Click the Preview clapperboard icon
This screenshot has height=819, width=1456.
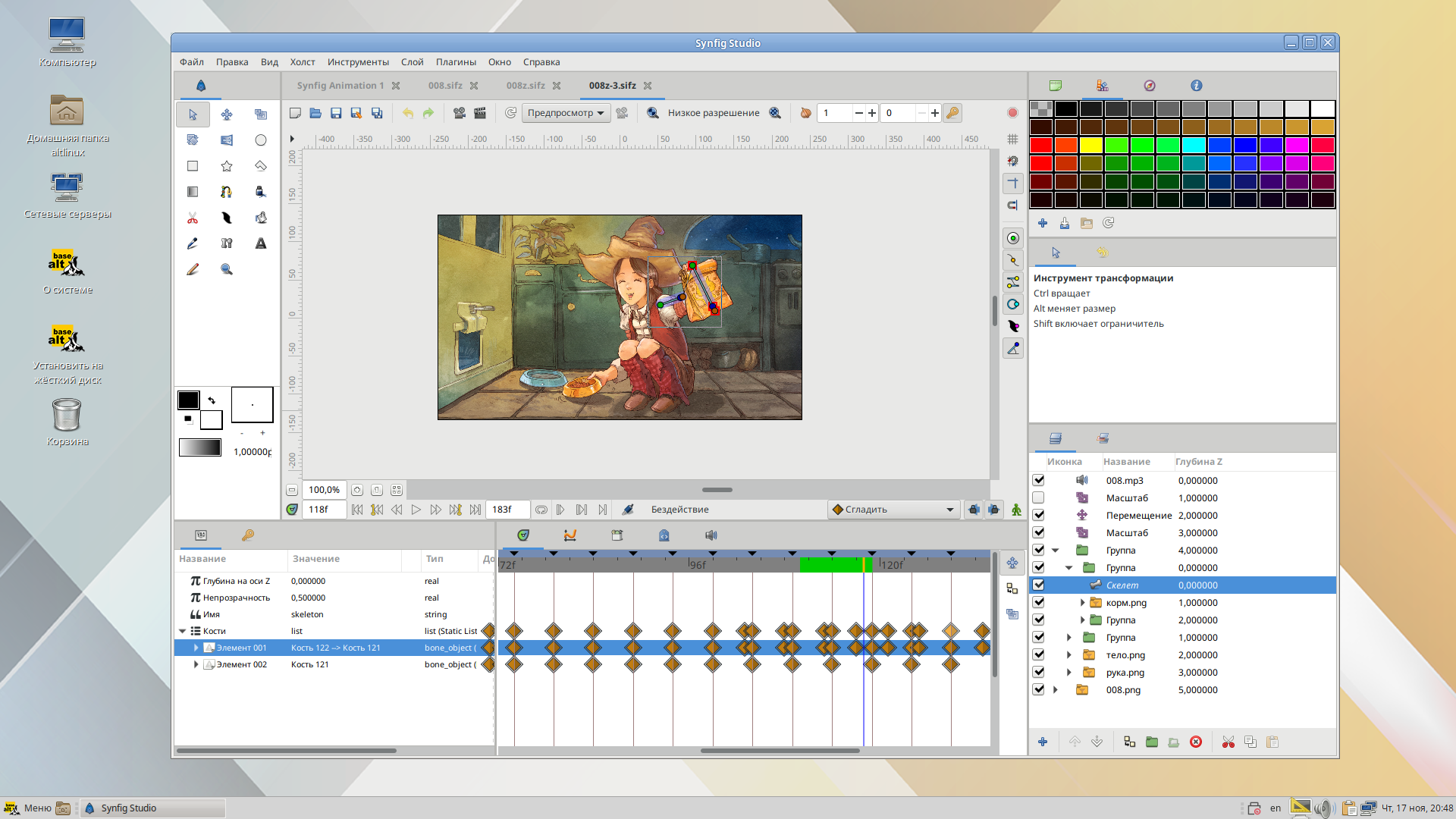tap(480, 113)
